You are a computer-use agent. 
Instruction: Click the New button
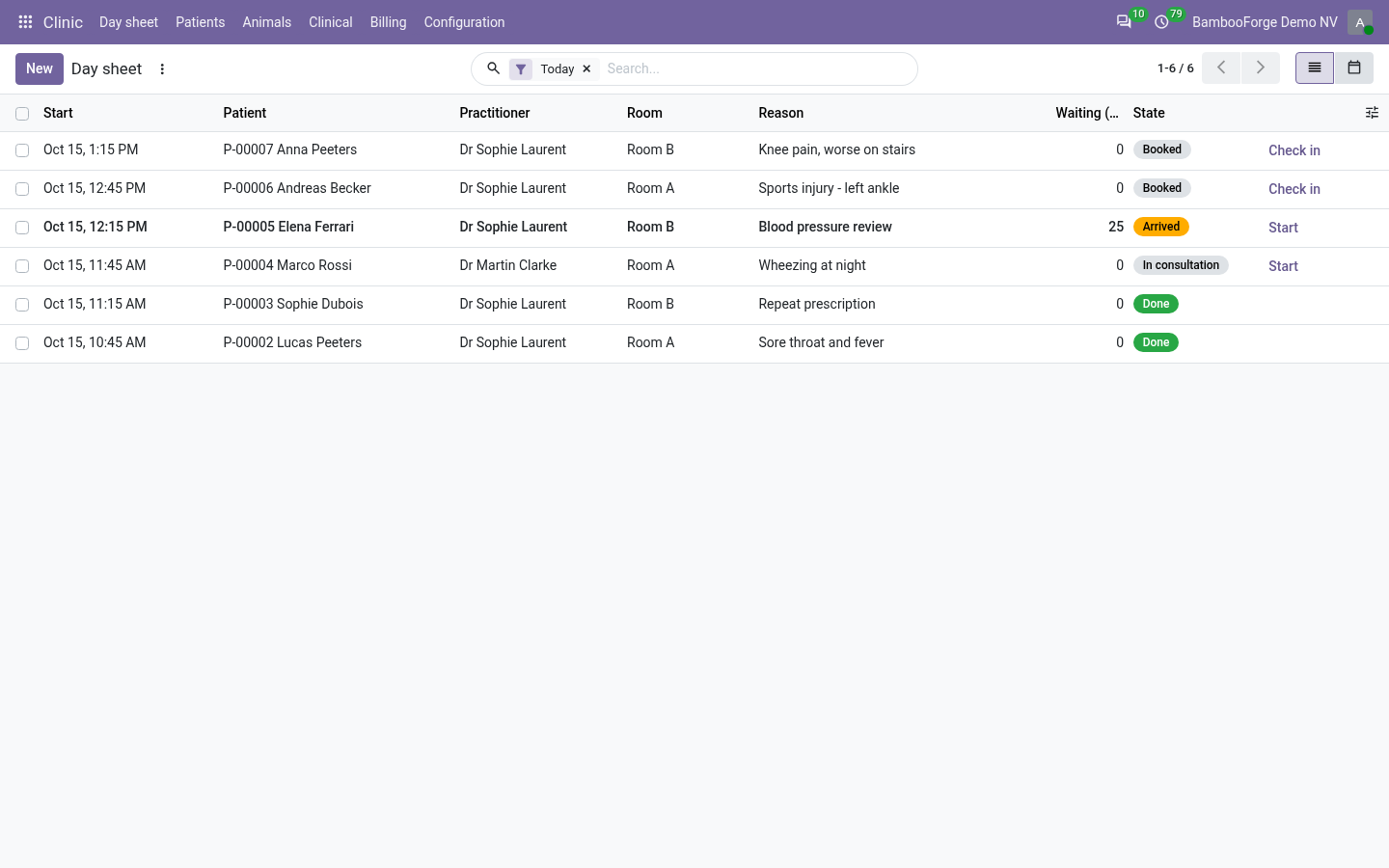pos(40,68)
